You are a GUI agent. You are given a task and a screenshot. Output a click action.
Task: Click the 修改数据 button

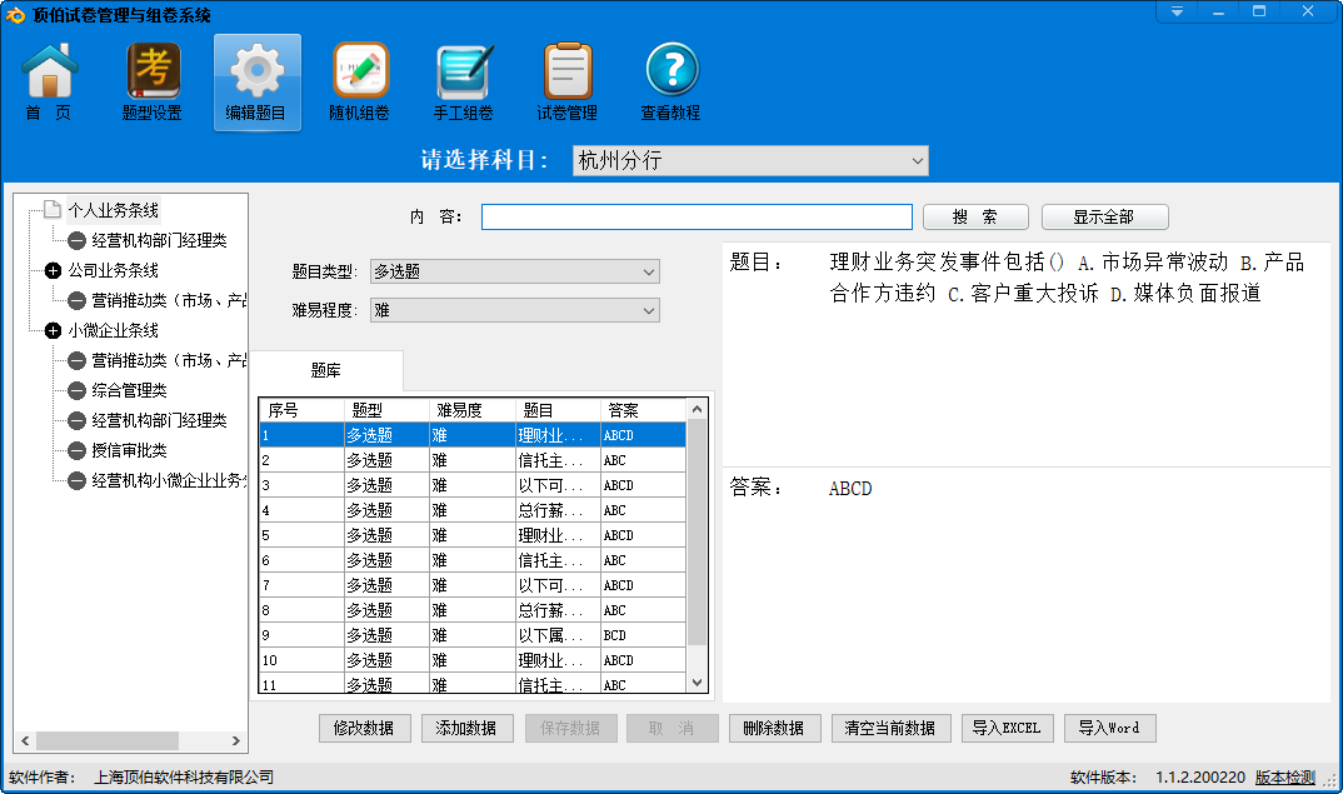coord(364,728)
